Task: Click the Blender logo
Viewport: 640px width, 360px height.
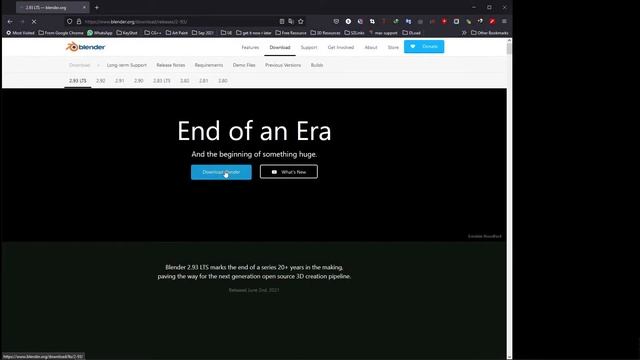Action: (86, 47)
